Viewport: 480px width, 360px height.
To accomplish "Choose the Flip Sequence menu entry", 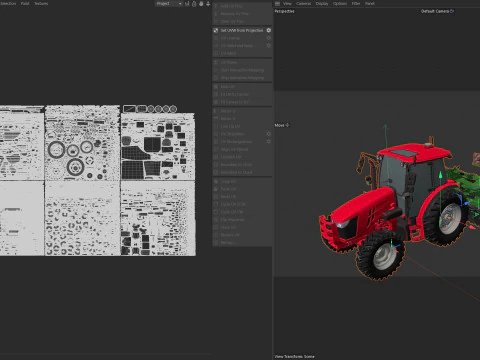I will pyautogui.click(x=242, y=220).
